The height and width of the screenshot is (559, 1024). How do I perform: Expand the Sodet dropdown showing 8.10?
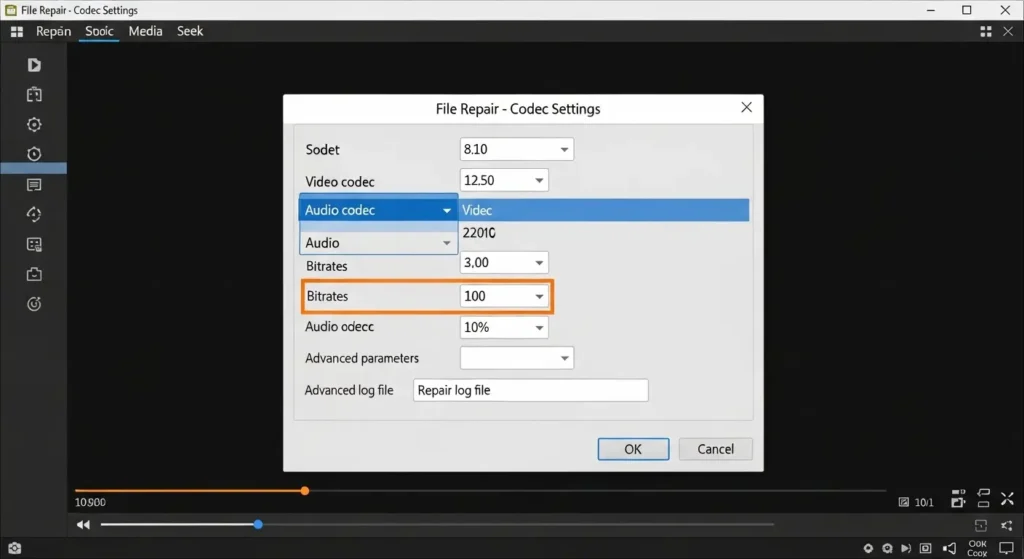(x=516, y=150)
